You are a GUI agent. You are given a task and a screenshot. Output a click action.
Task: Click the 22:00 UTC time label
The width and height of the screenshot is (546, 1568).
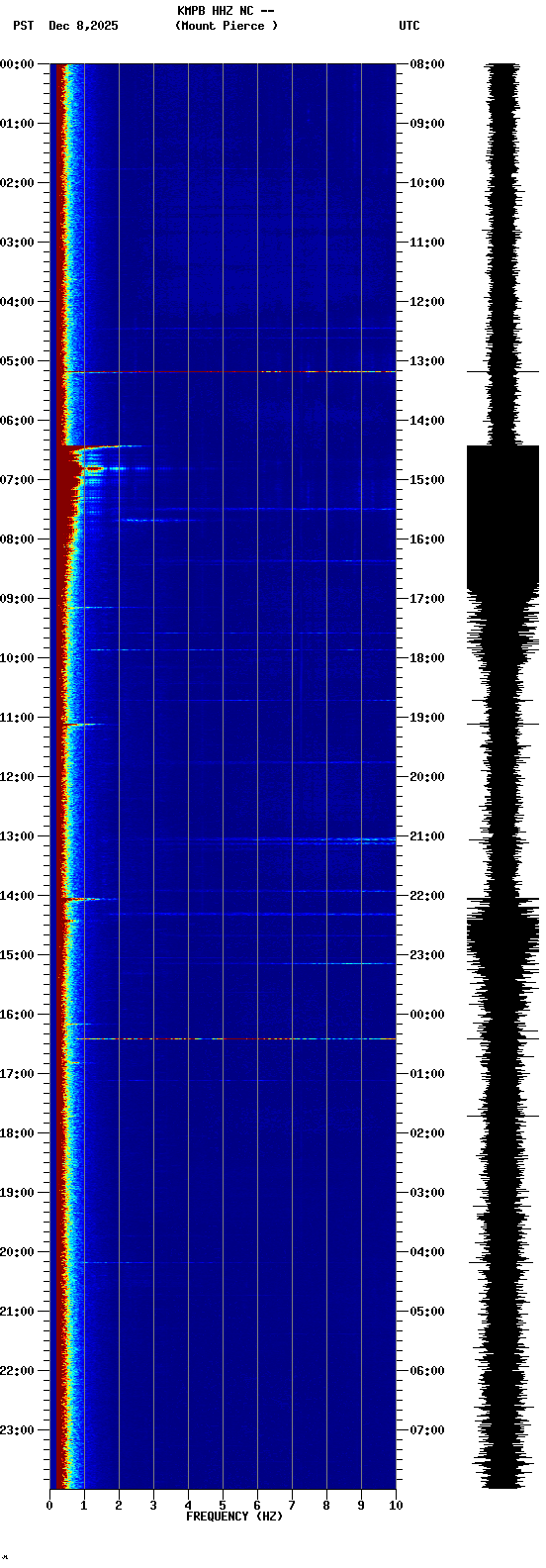pyautogui.click(x=427, y=896)
